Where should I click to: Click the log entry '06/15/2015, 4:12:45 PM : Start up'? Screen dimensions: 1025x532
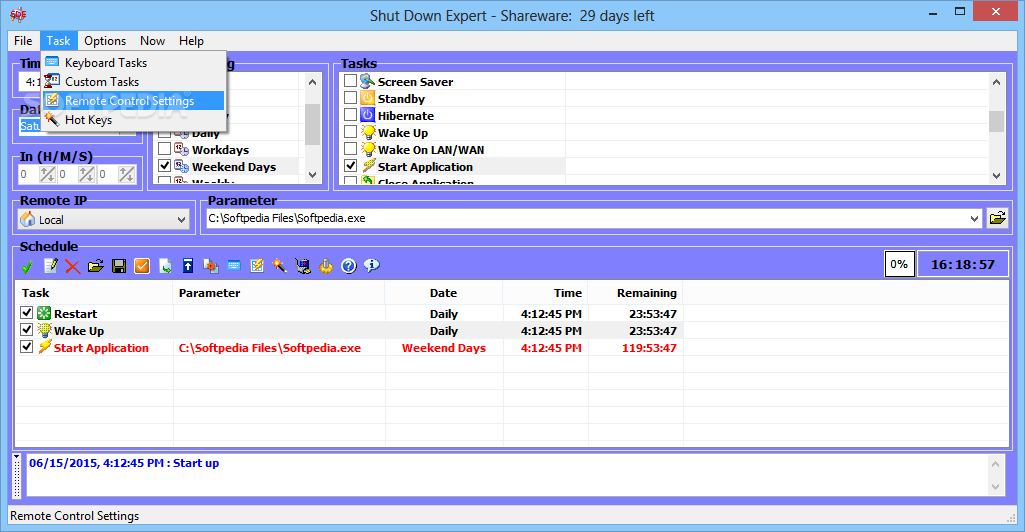pyautogui.click(x=124, y=463)
